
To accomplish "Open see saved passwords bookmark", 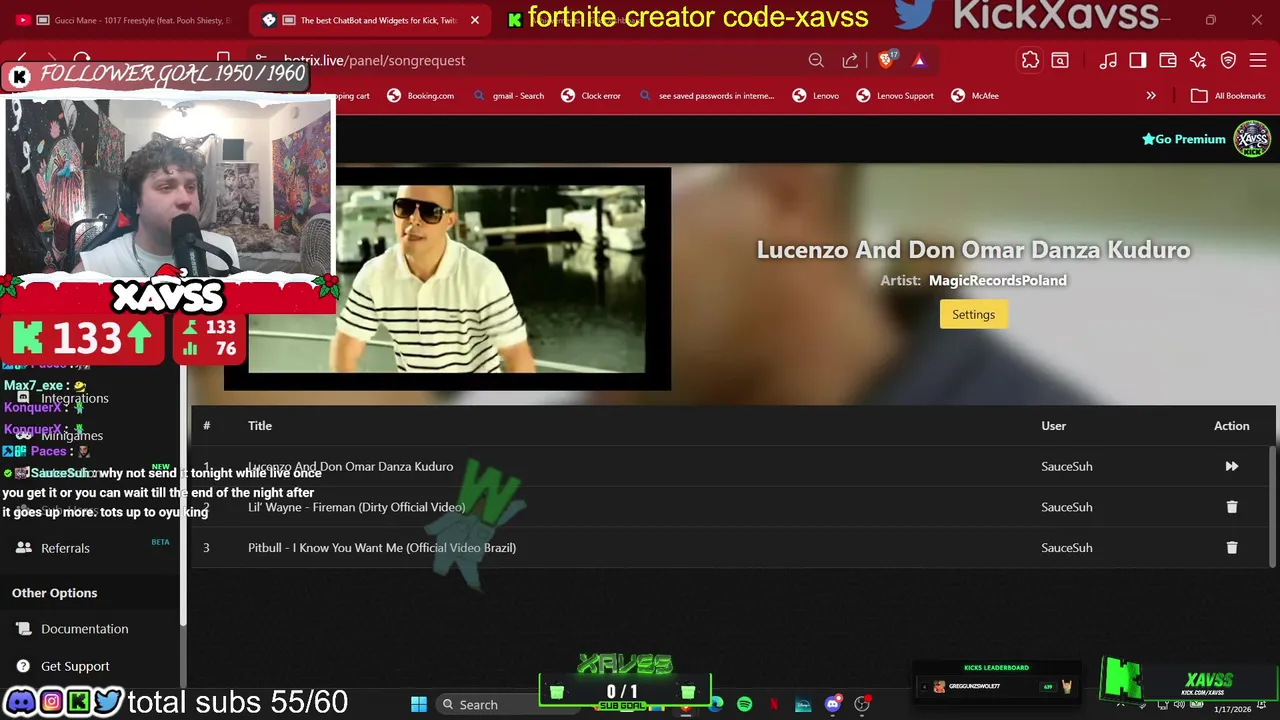I will click(x=706, y=96).
